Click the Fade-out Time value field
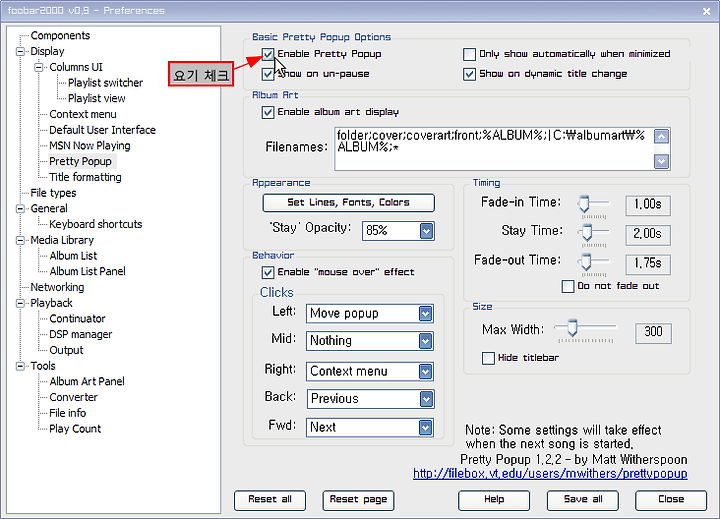 pos(648,264)
